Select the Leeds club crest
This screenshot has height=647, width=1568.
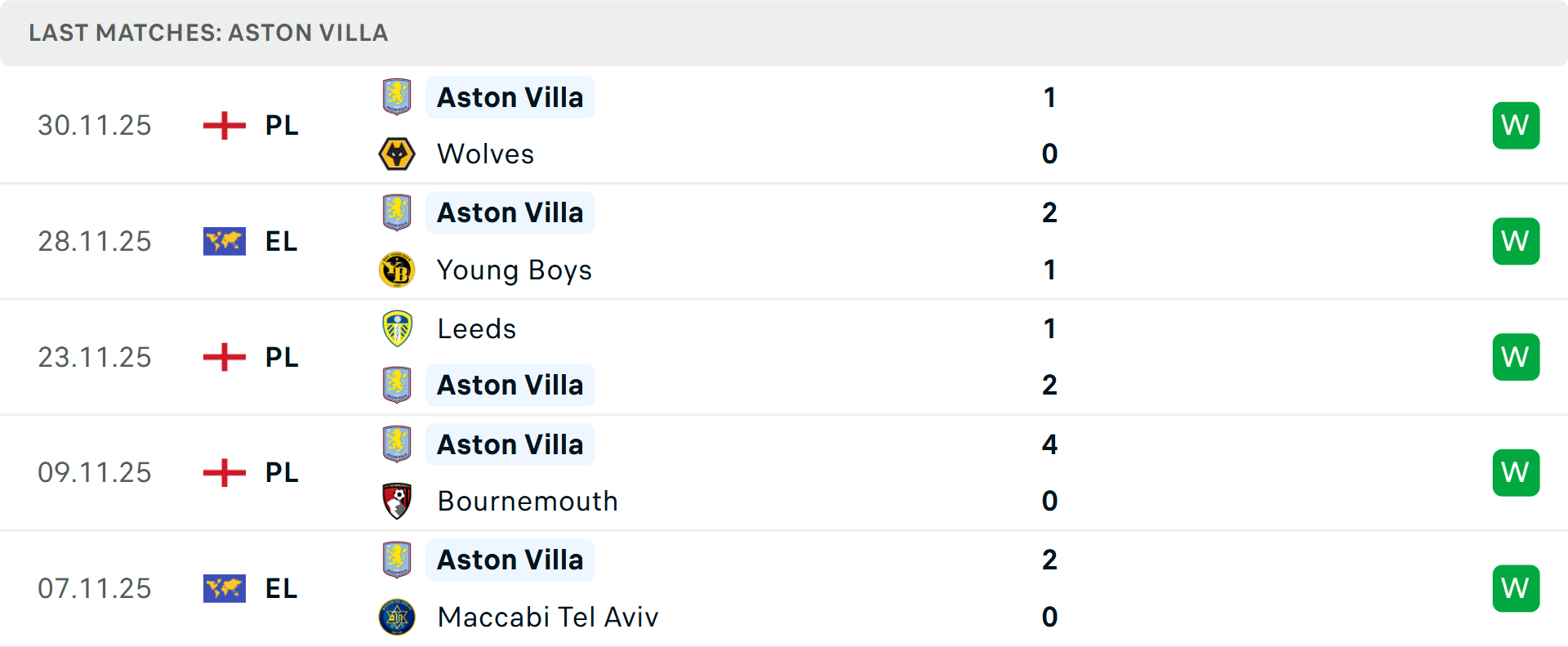[x=397, y=328]
